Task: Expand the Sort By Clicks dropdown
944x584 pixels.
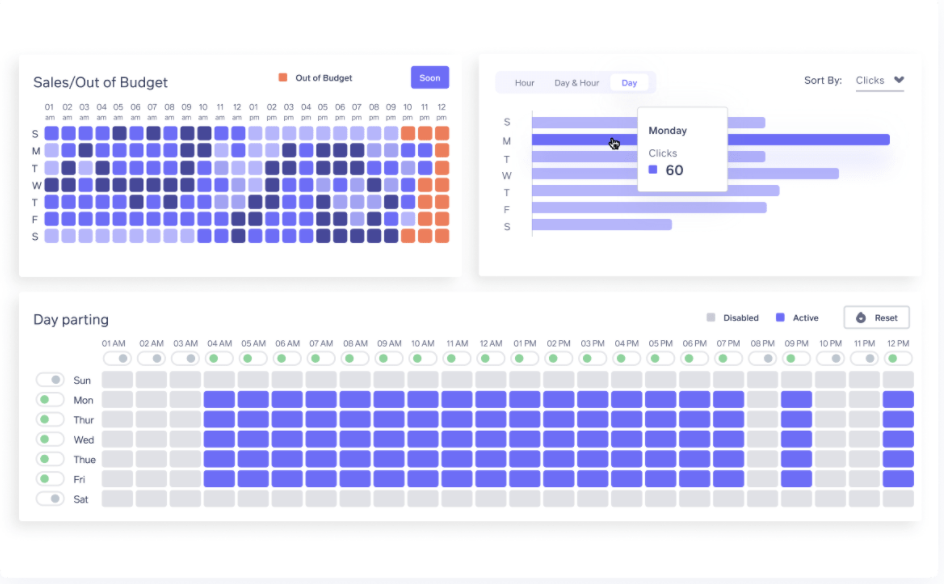Action: pos(899,80)
